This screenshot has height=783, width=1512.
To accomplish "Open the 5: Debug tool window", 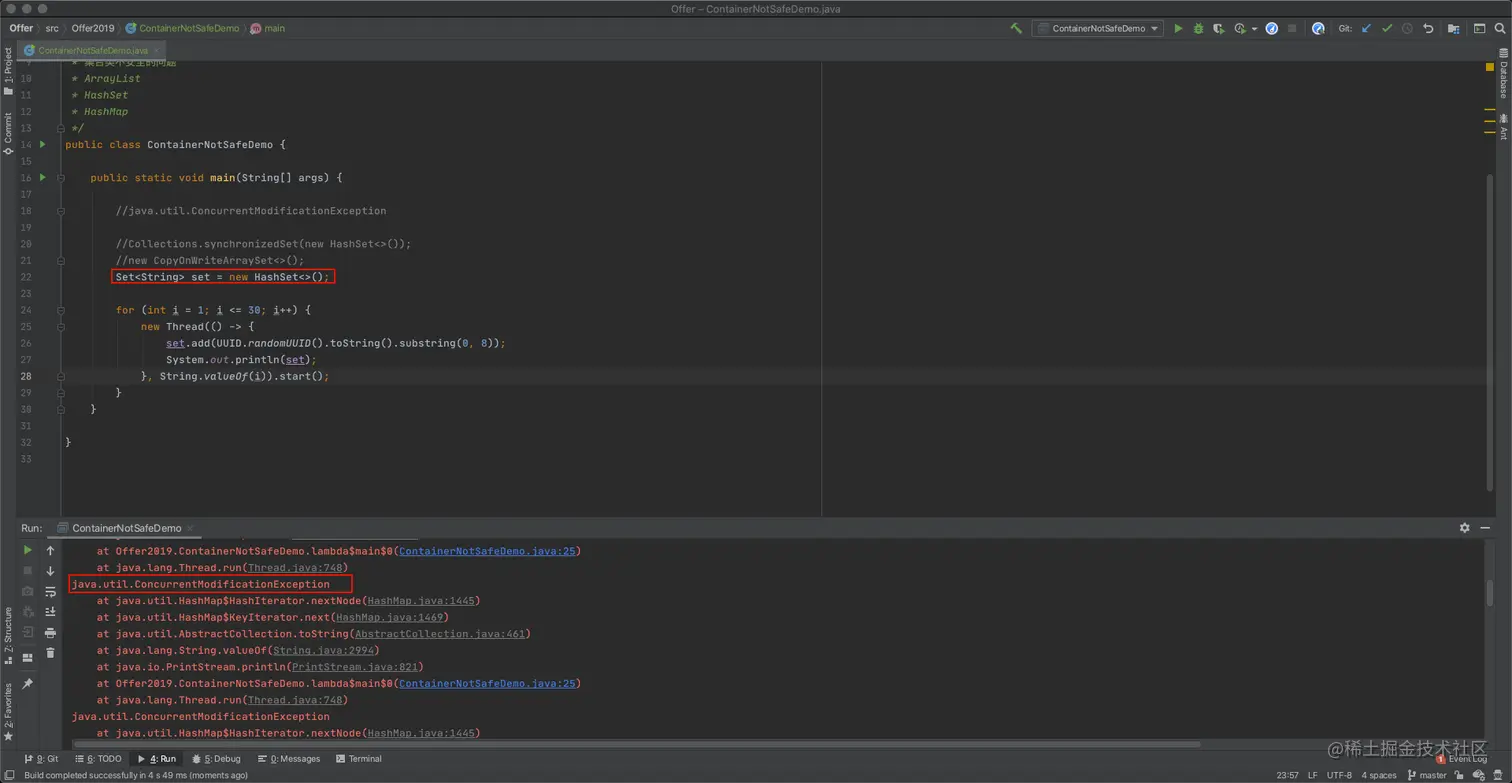I will coord(216,759).
